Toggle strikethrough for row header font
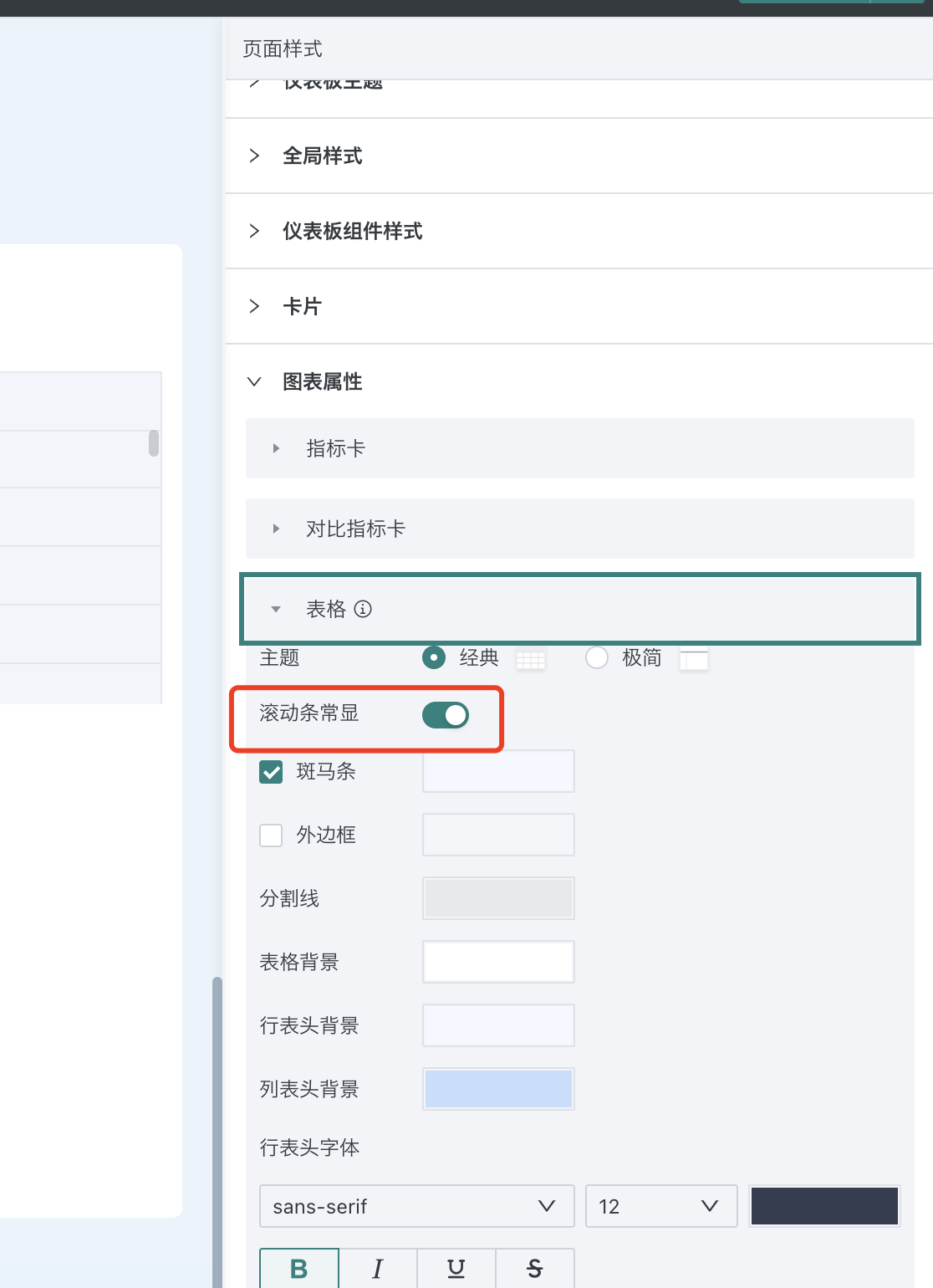The height and width of the screenshot is (1288, 933). 535,1269
